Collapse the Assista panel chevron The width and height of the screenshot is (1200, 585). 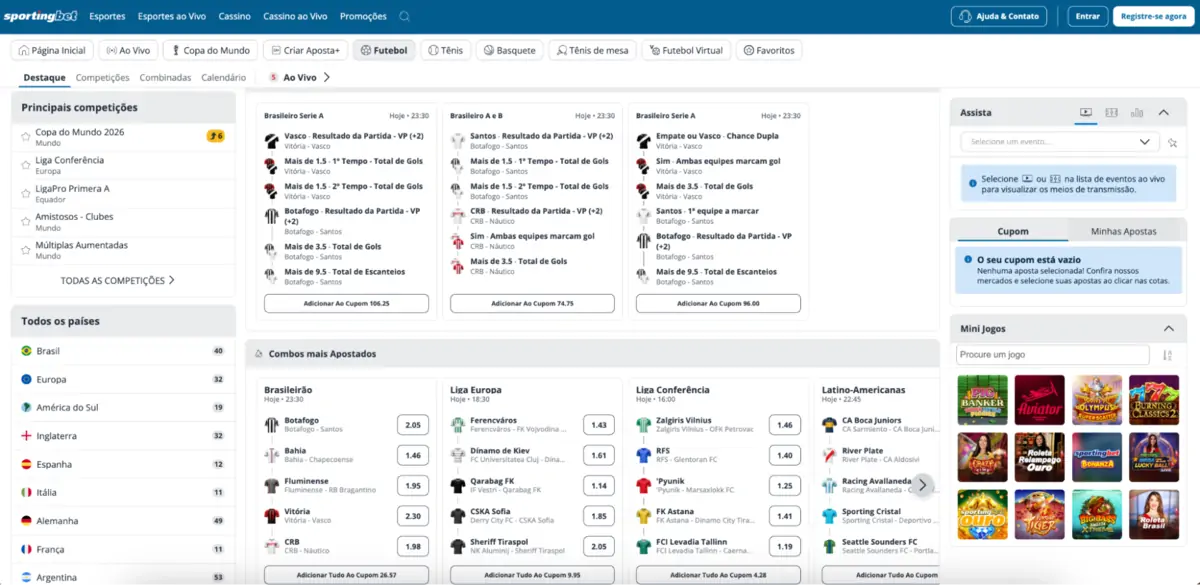(x=1164, y=113)
